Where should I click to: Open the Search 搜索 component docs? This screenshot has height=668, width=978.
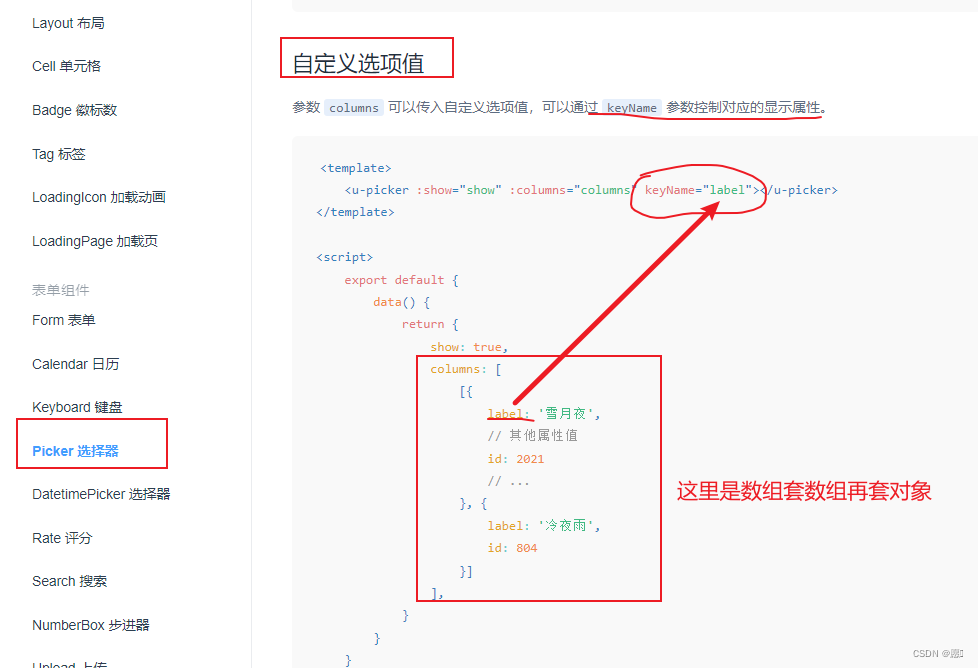pyautogui.click(x=69, y=580)
